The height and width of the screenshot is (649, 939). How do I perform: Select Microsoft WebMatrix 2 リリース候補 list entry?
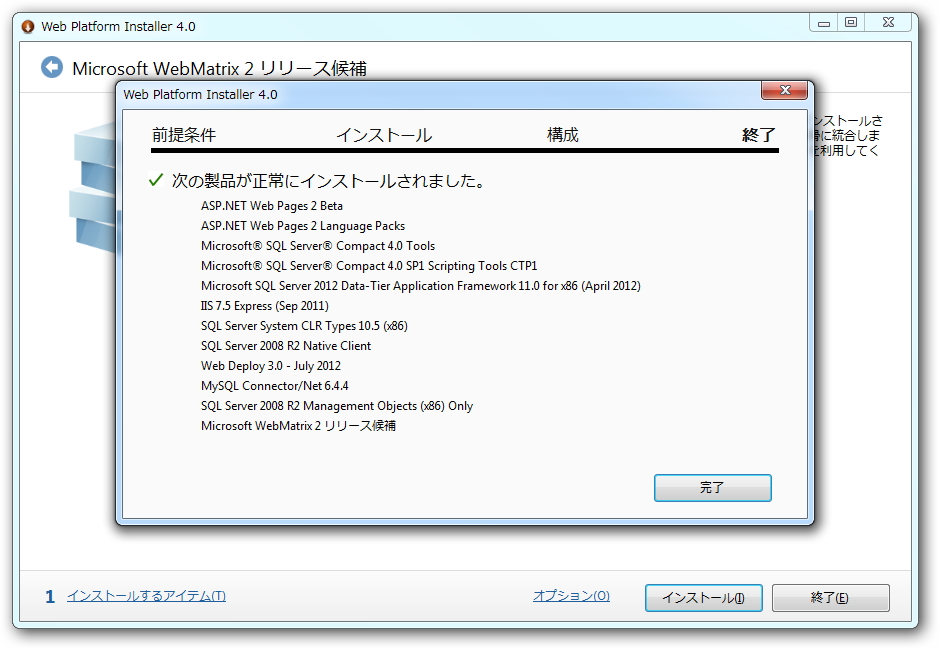[298, 426]
